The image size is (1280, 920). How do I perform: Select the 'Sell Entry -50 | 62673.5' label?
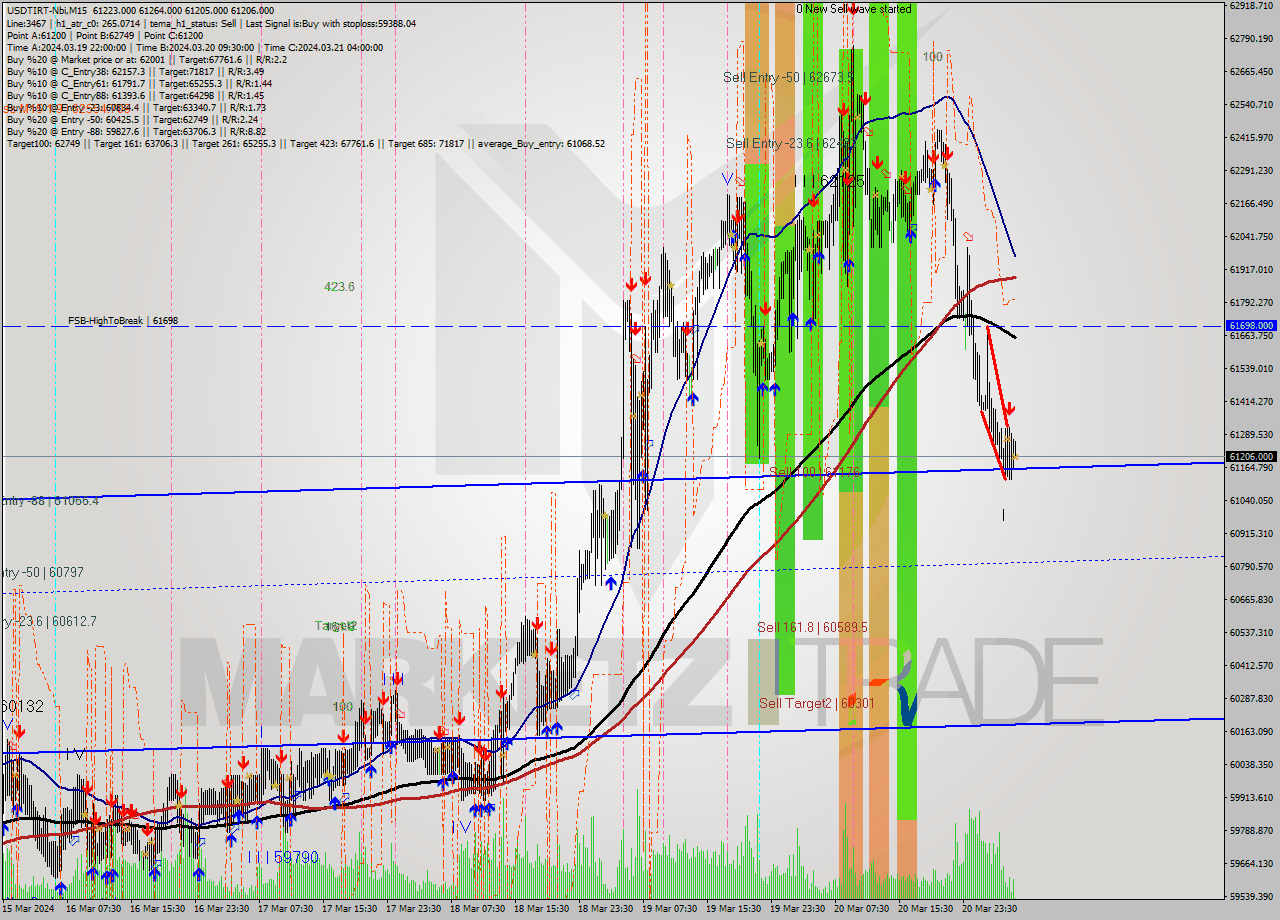click(788, 77)
